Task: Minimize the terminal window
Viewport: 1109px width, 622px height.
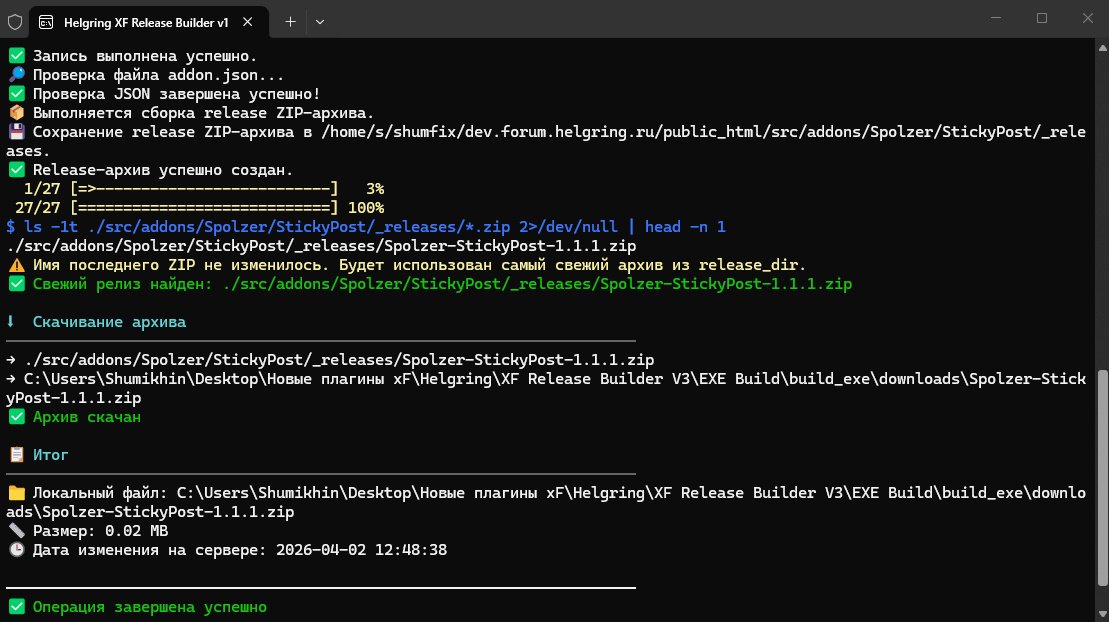Action: pos(996,18)
